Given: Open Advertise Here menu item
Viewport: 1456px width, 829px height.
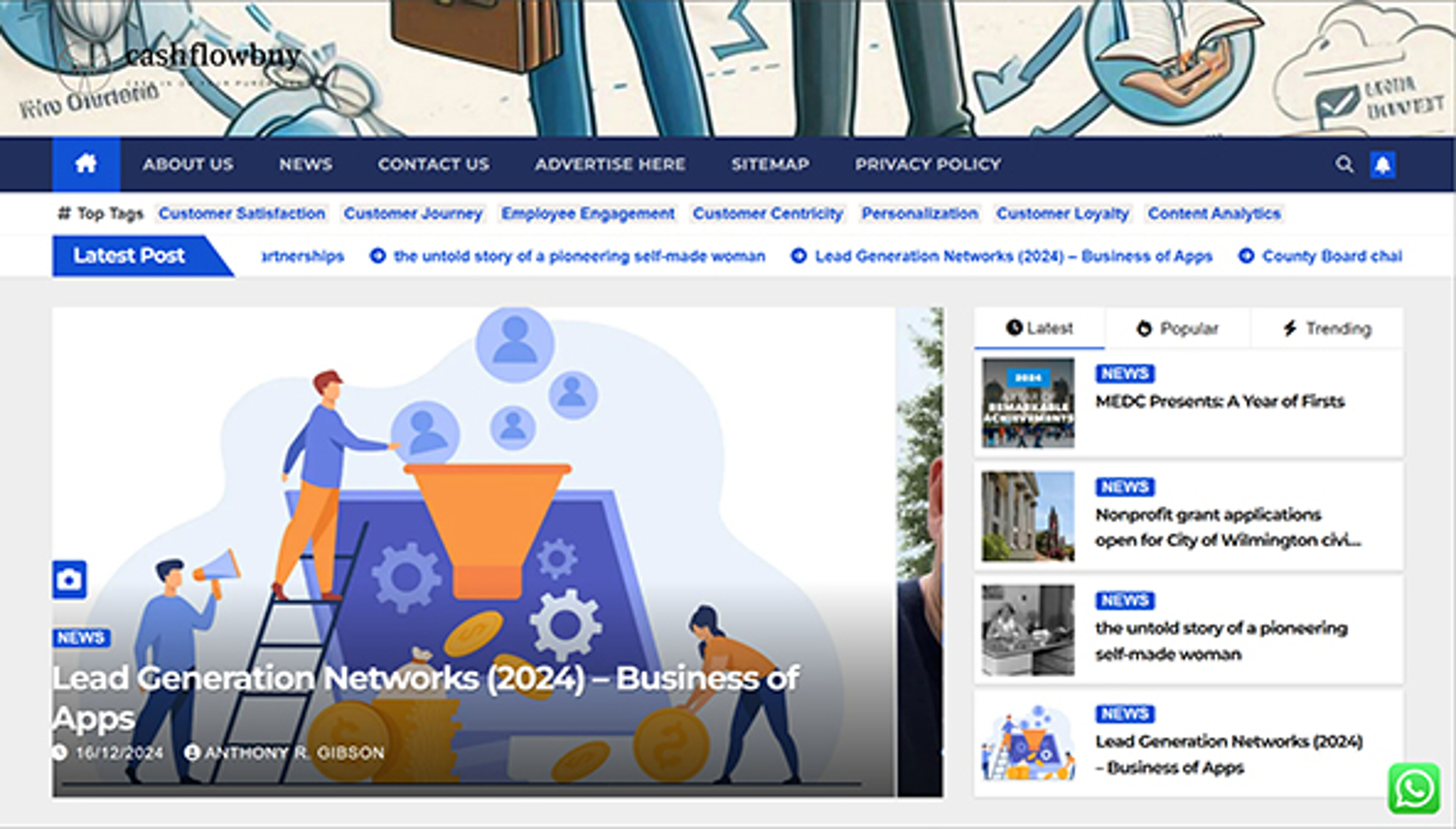Looking at the screenshot, I should [610, 165].
